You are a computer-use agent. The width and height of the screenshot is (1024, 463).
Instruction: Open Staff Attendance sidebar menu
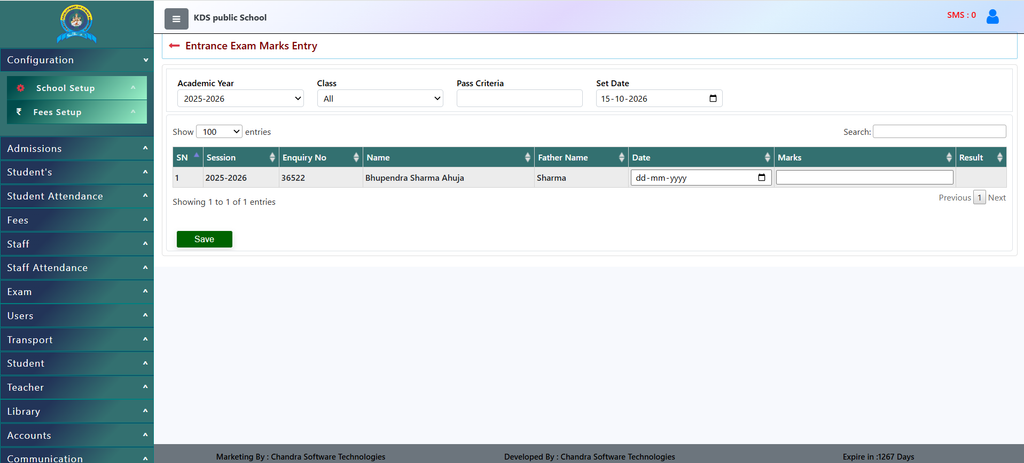coord(77,268)
